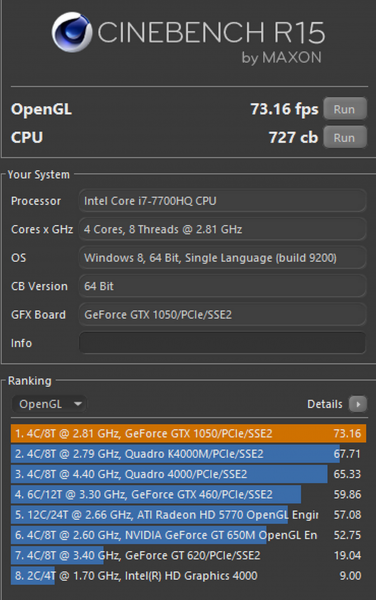The width and height of the screenshot is (376, 600).
Task: Run the OpenGL benchmark test
Action: point(345,109)
